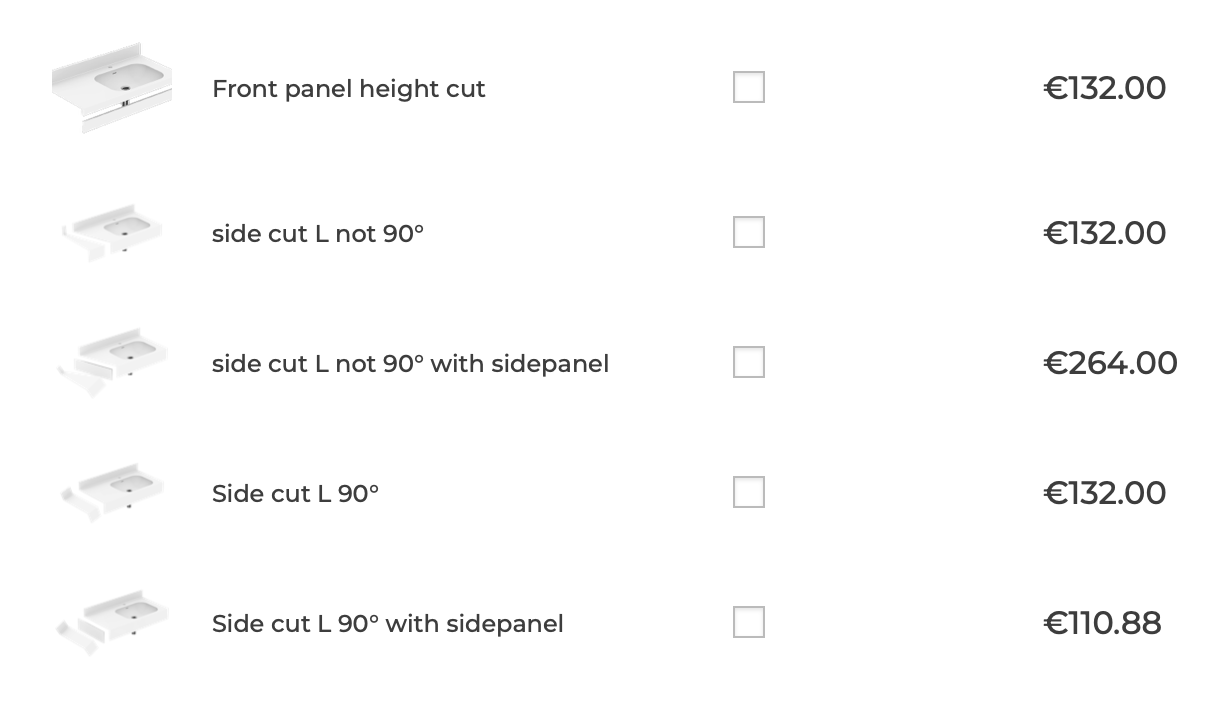Click the side cut L not 90° label
This screenshot has width=1230, height=704.
point(318,234)
